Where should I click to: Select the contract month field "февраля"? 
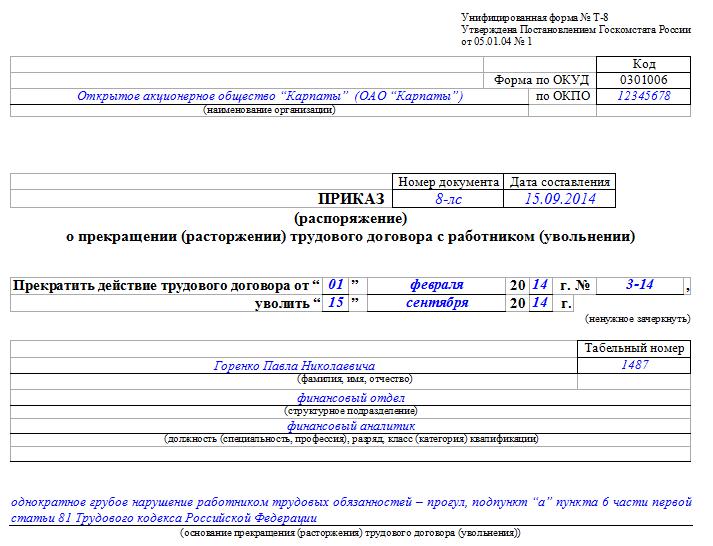click(x=436, y=285)
